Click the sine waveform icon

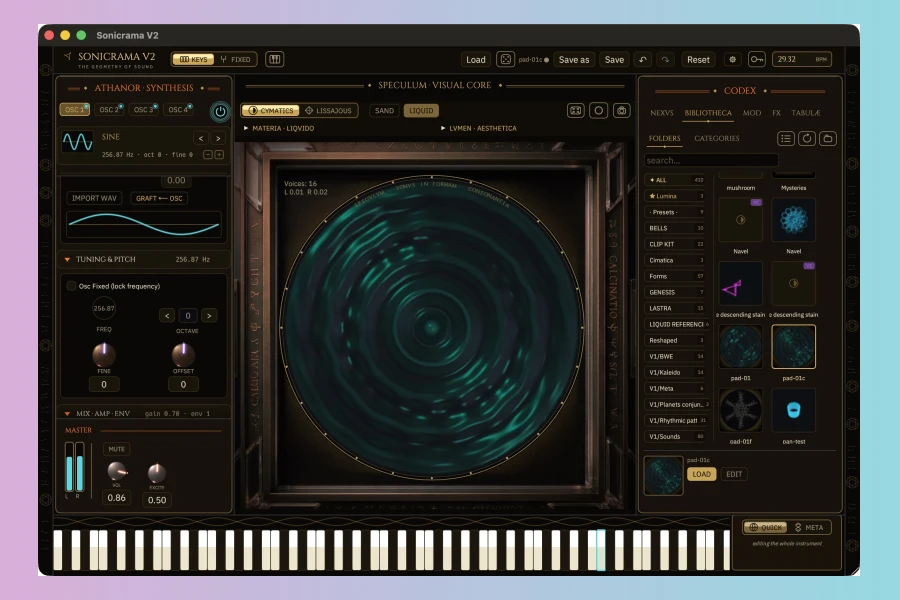(77, 142)
